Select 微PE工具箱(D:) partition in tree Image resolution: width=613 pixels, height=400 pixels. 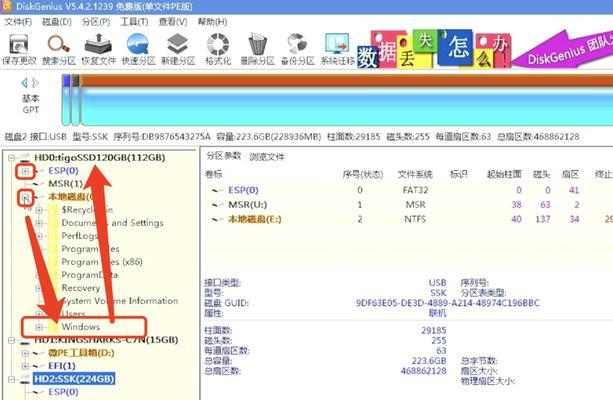[x=81, y=353]
